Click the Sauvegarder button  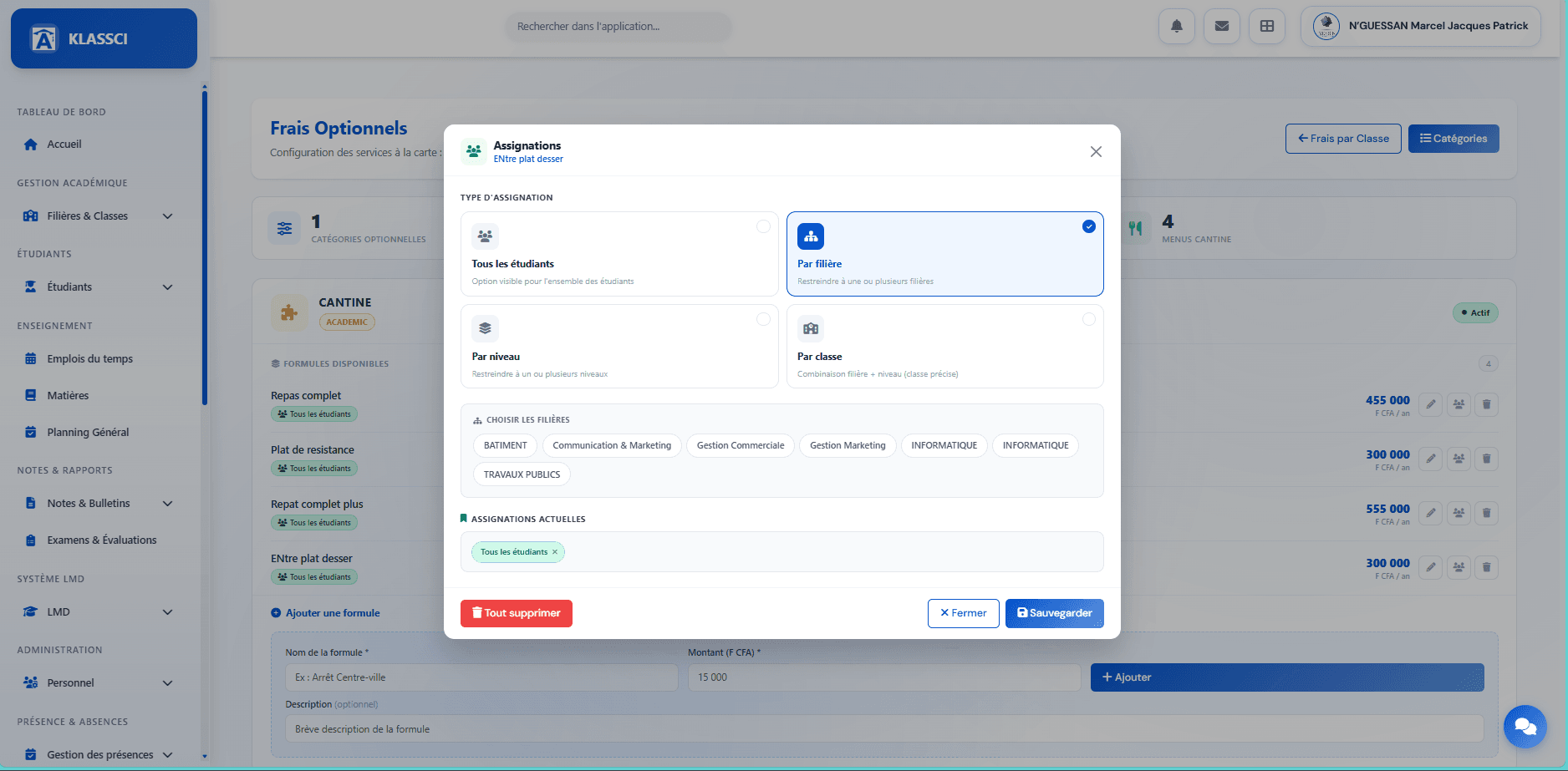coord(1054,613)
